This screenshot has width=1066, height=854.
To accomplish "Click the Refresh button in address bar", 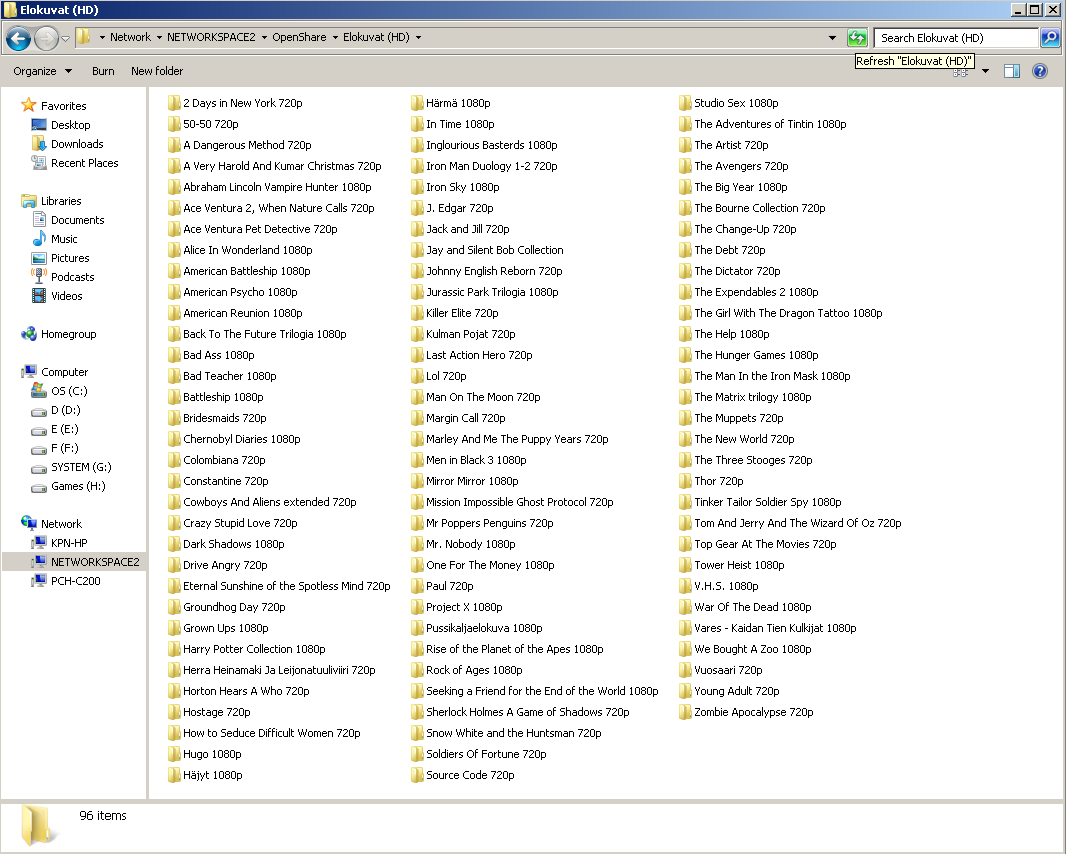I will 856,38.
